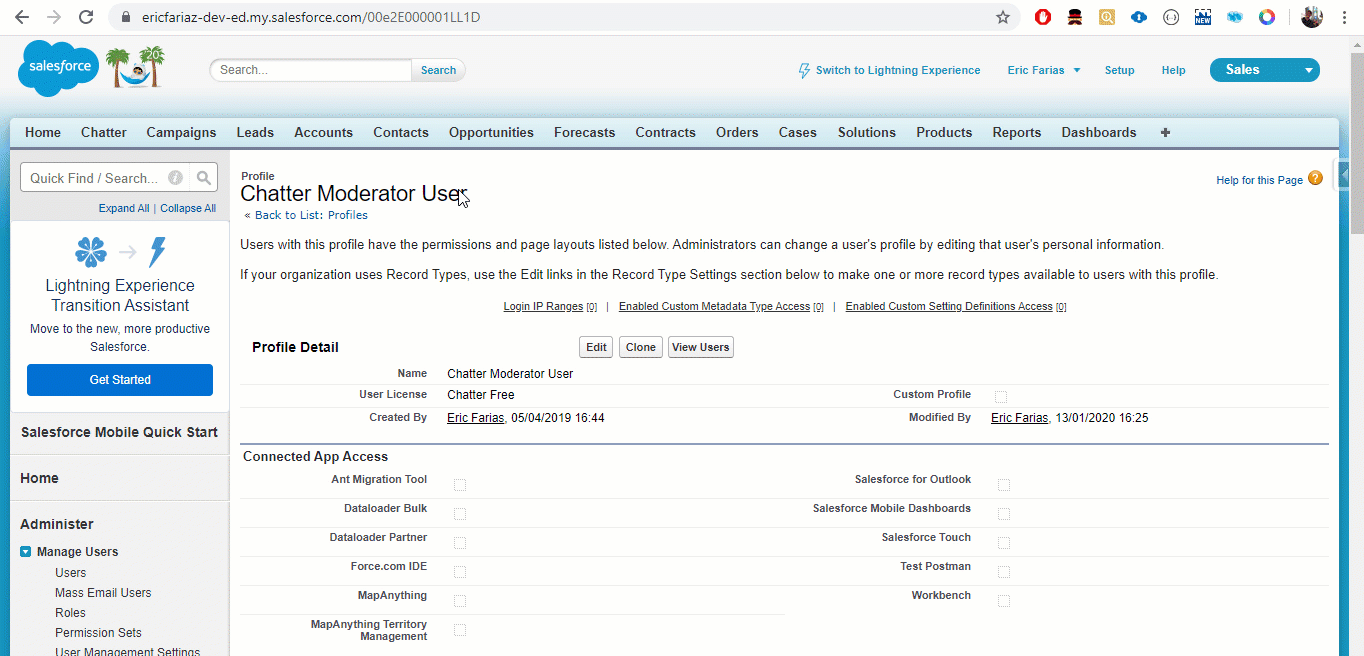This screenshot has height=656, width=1364.
Task: Click the Opera red extension icon
Action: (x=1043, y=17)
